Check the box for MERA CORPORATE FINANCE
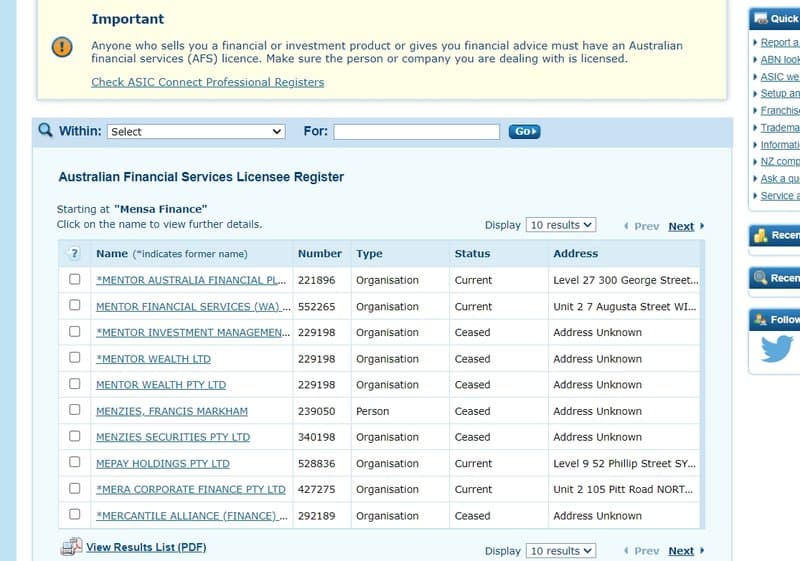This screenshot has width=800, height=561. coord(74,489)
